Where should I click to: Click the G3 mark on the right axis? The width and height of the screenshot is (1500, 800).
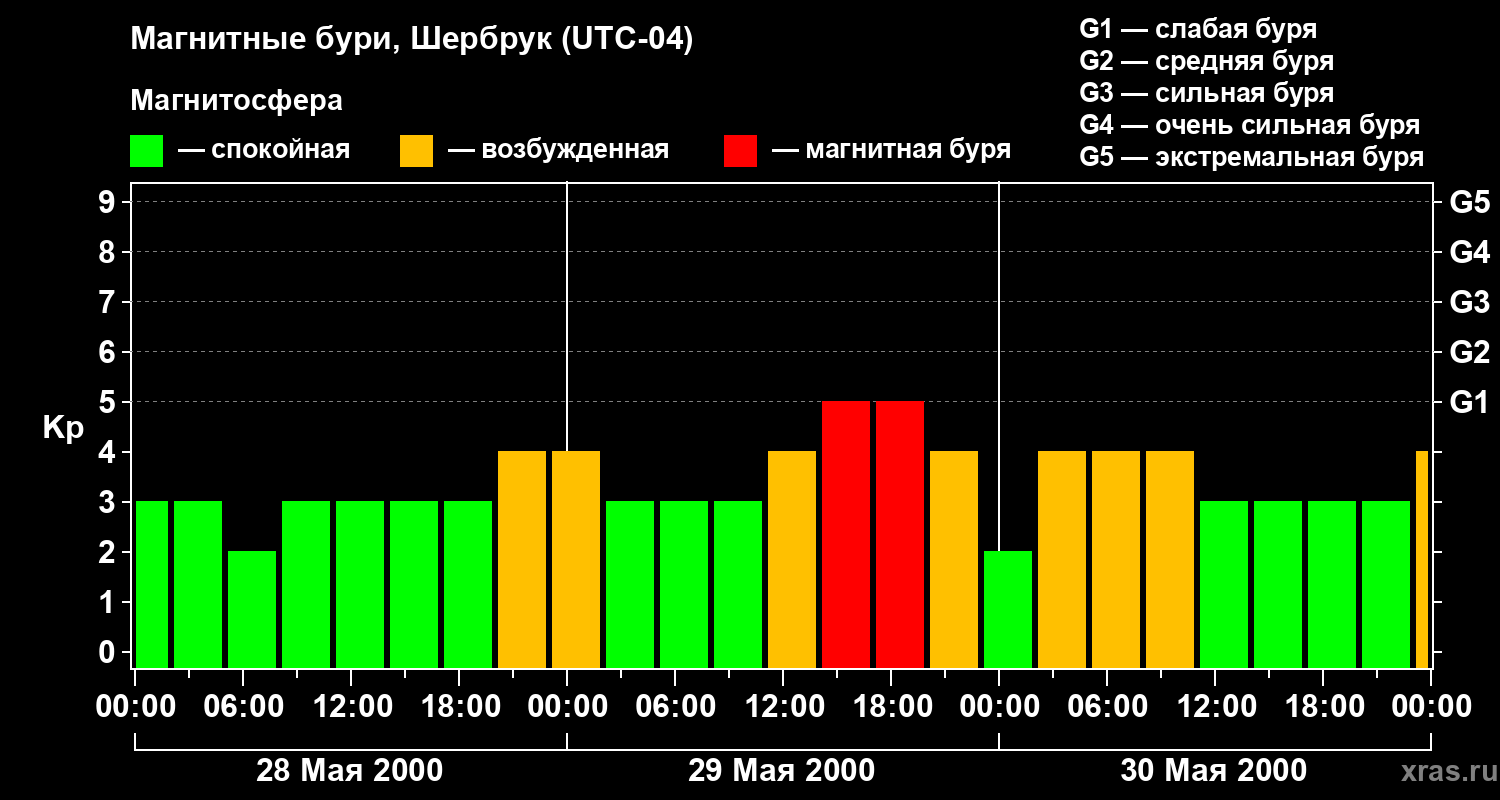[1469, 302]
